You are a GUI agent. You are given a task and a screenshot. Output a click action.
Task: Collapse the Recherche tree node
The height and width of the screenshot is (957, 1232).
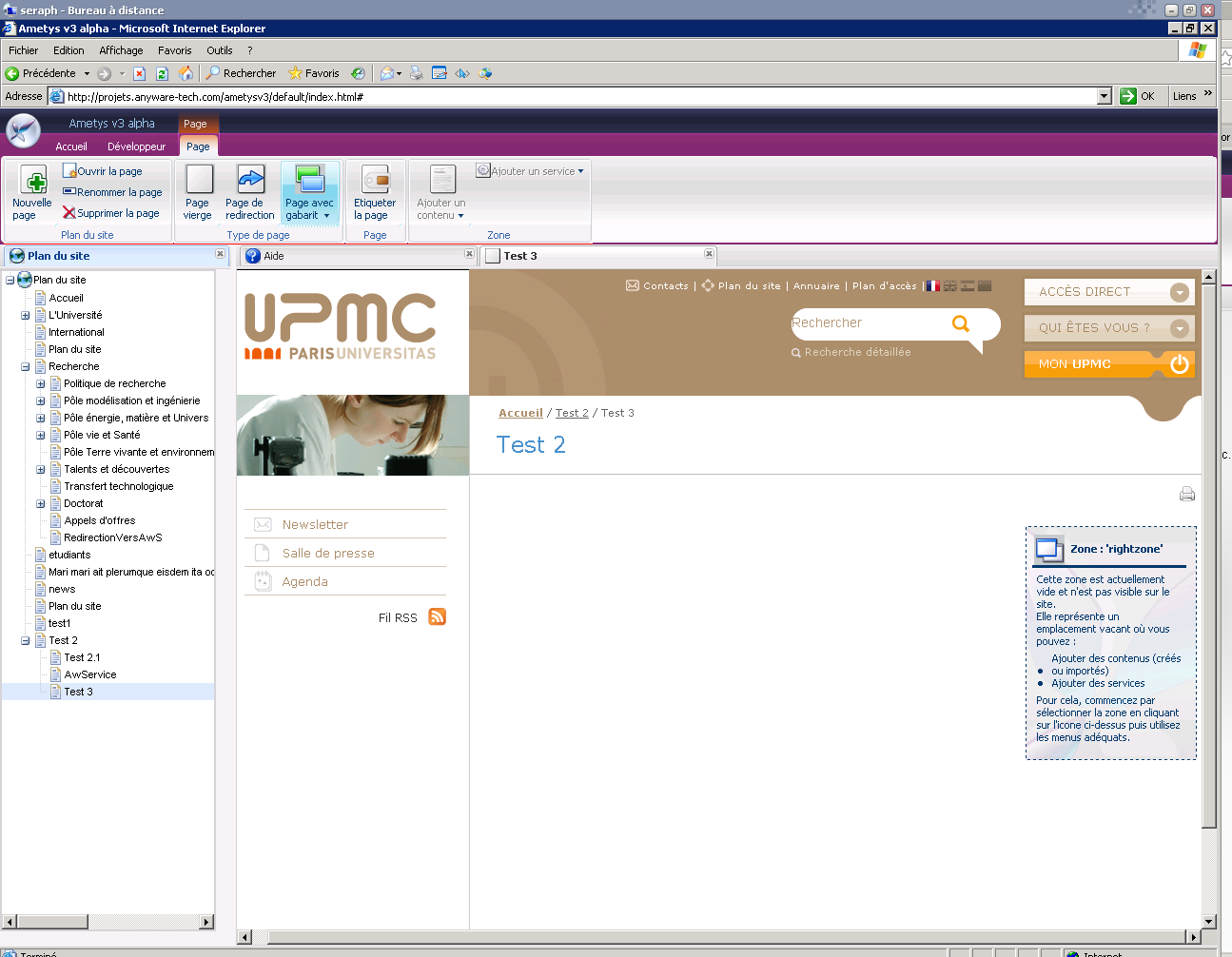pyautogui.click(x=26, y=366)
